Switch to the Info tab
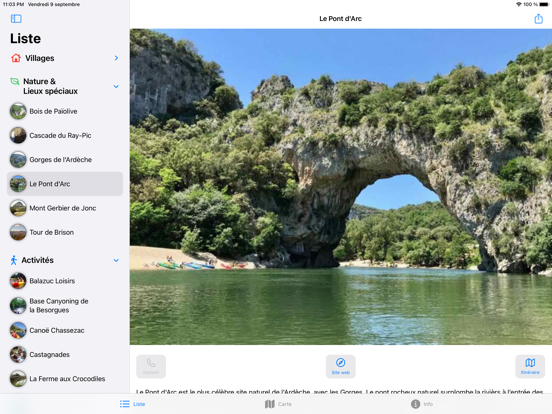 [422, 404]
